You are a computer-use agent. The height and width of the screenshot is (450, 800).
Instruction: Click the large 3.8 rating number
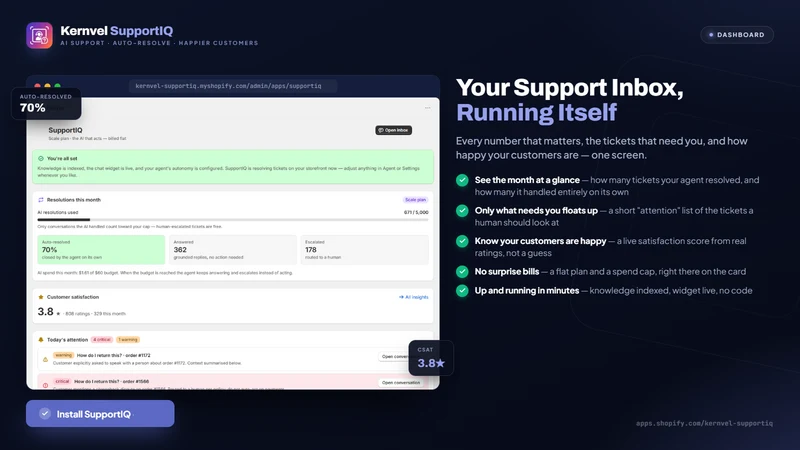tap(45, 311)
